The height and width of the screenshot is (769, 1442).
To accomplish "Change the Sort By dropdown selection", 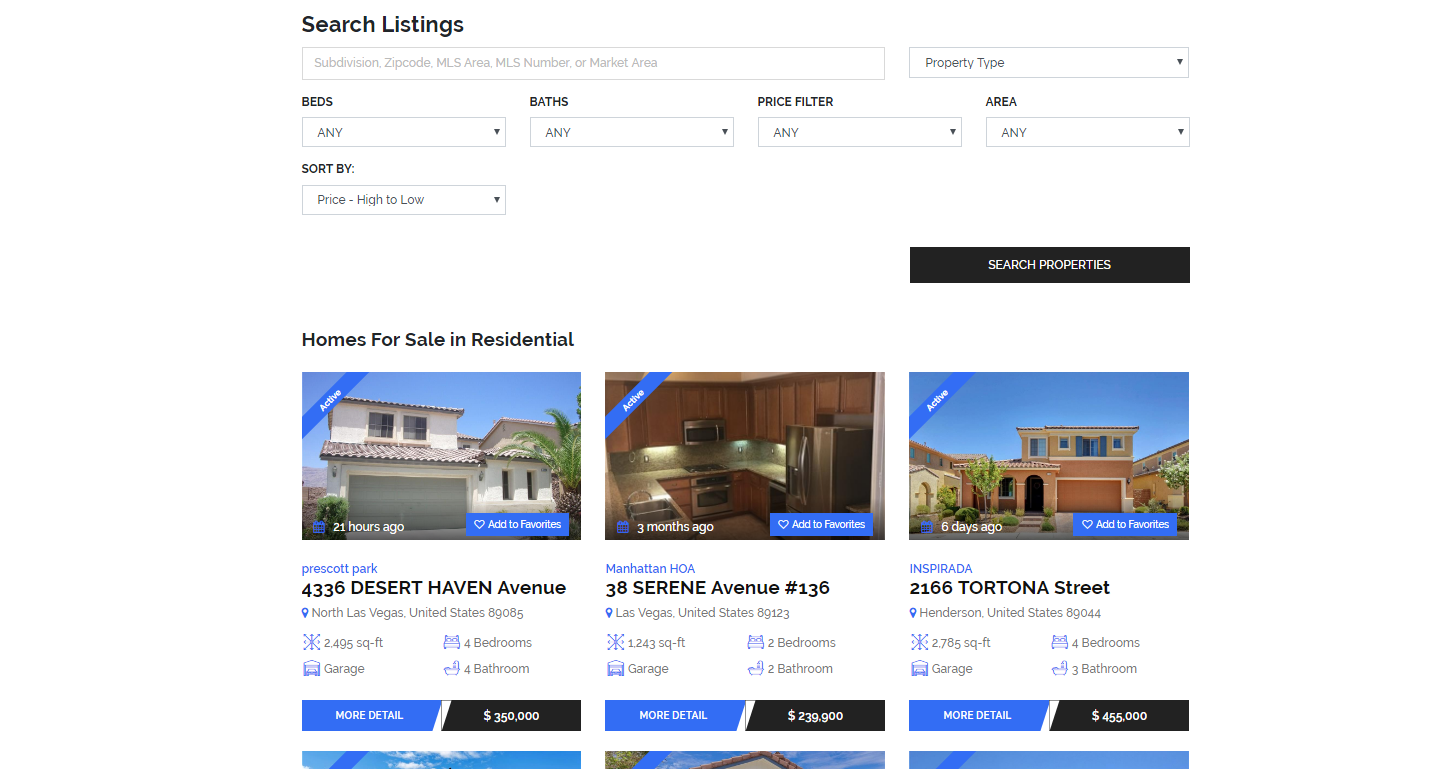I will click(403, 200).
